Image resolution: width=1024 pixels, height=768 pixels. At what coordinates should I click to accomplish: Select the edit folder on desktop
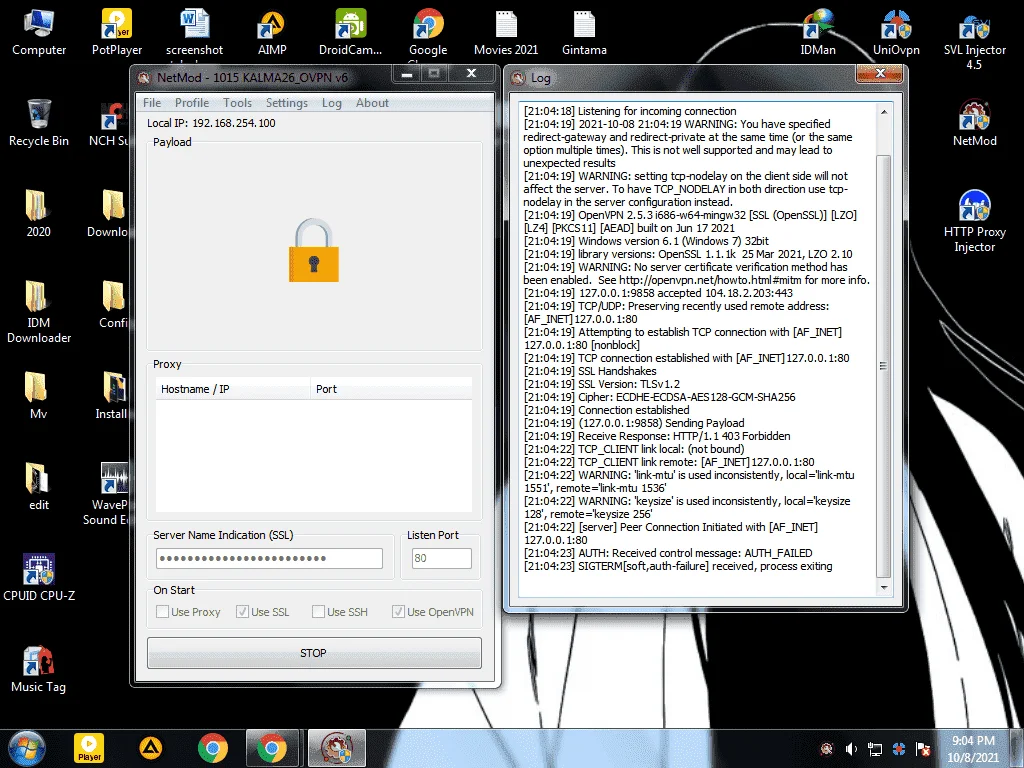[39, 487]
